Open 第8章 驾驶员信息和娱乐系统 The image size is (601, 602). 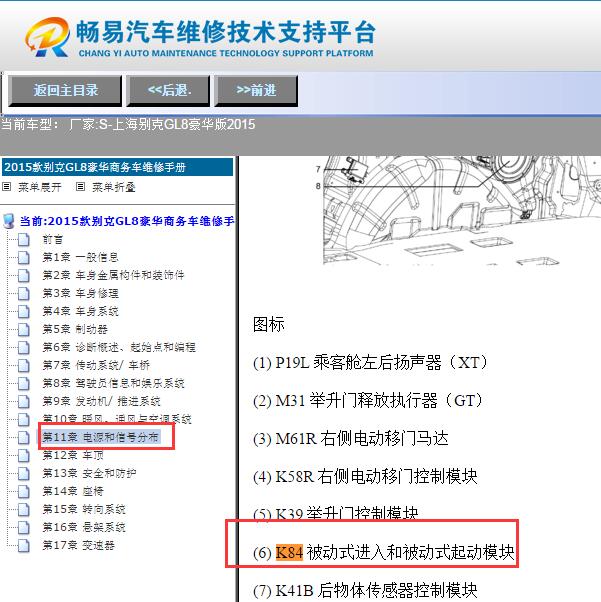[x=113, y=383]
